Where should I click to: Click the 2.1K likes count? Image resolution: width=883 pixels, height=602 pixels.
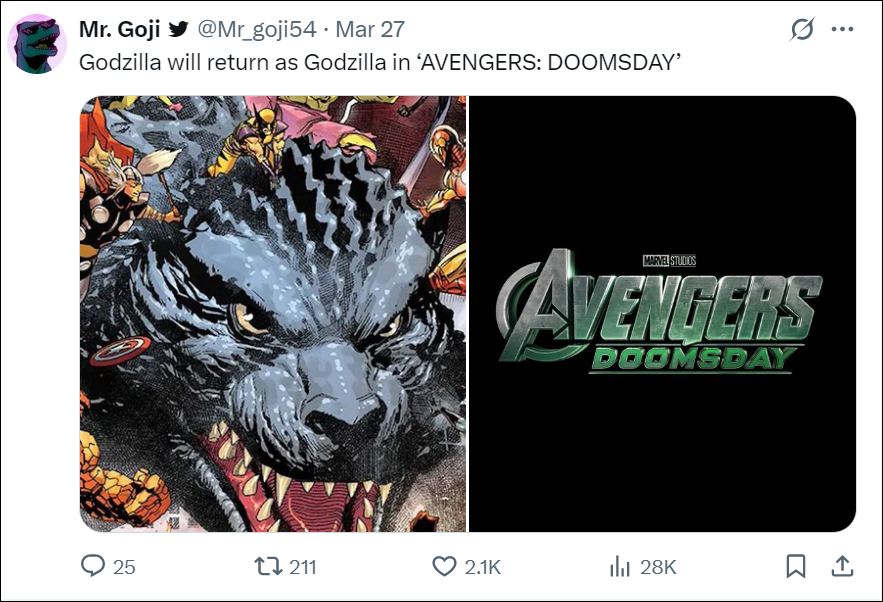pos(483,567)
